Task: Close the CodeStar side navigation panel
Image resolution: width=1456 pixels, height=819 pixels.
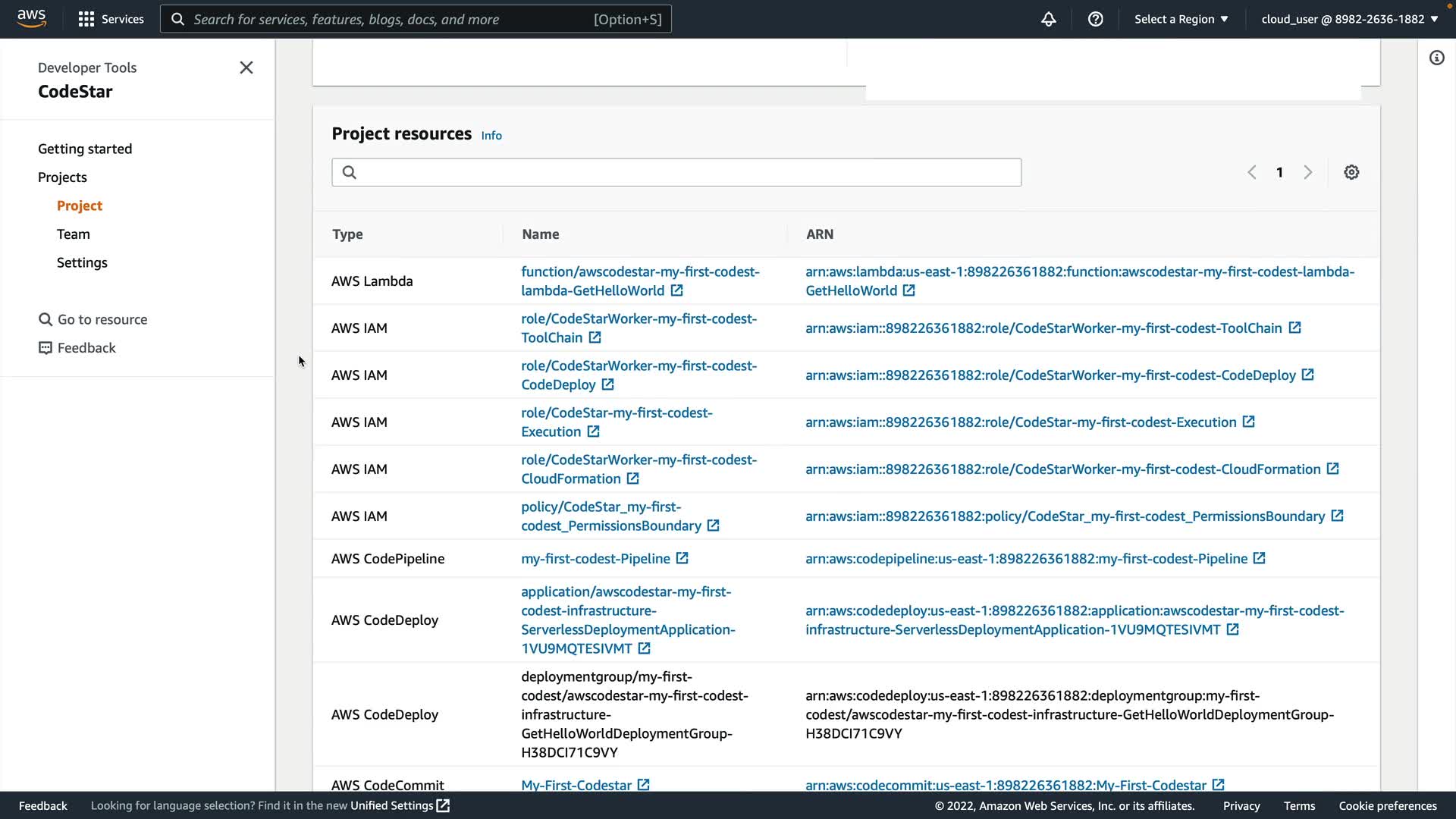Action: [x=246, y=68]
